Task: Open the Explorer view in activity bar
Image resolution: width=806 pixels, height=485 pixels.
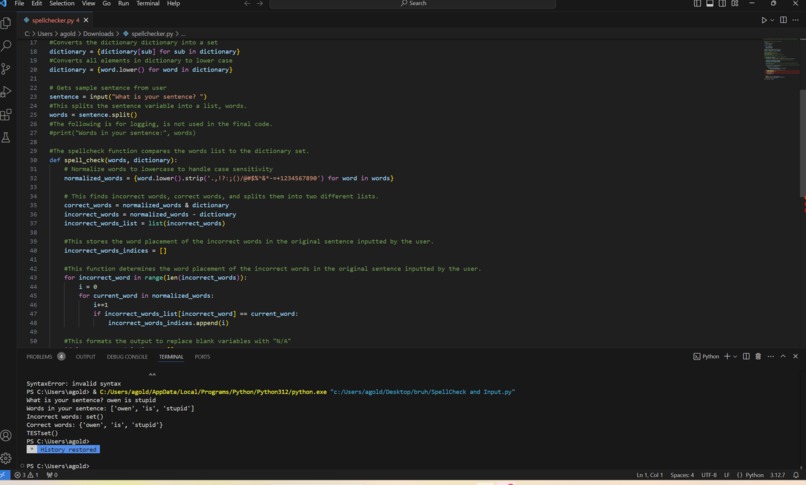Action: point(6,23)
